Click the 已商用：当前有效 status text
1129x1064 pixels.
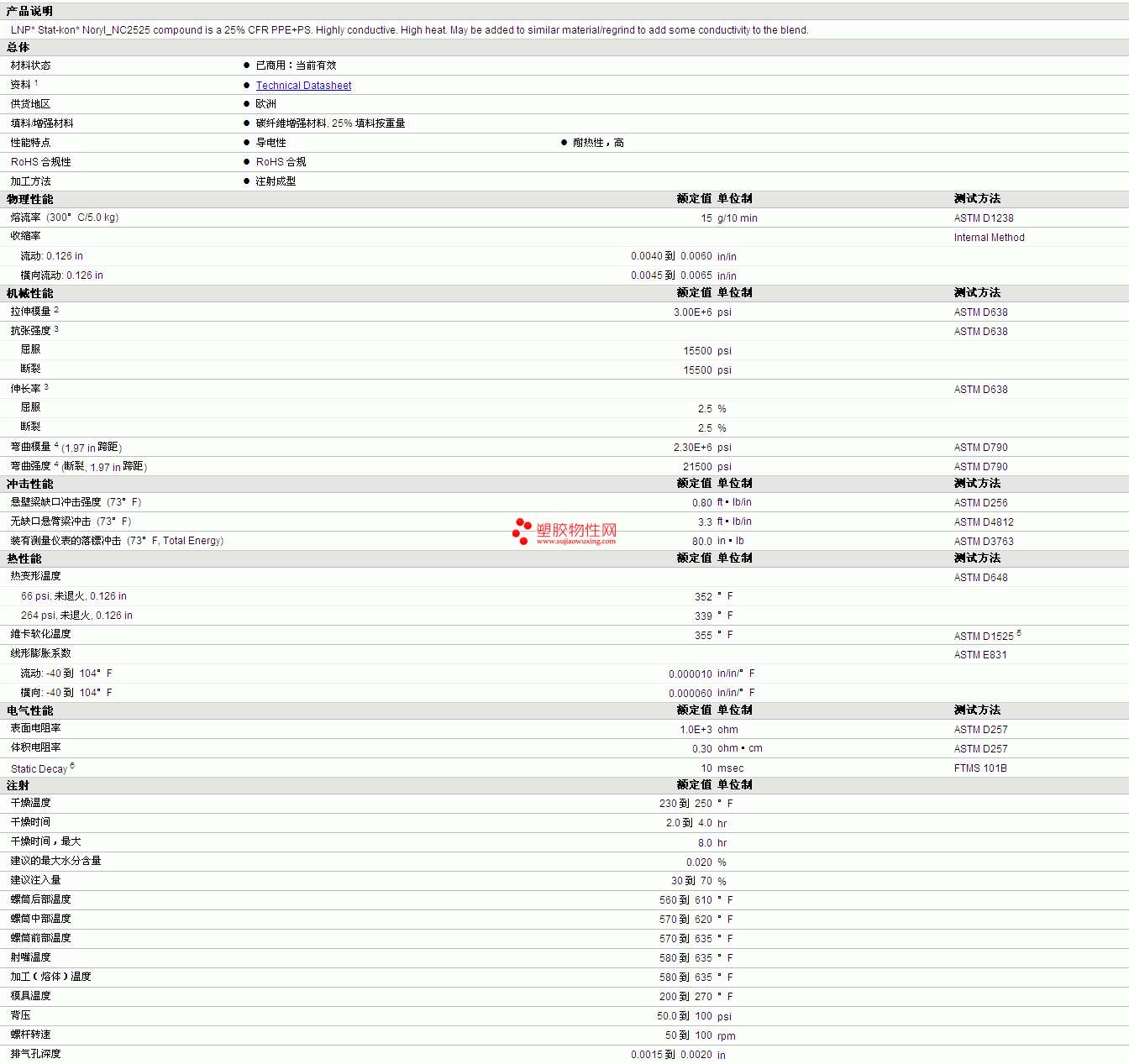pos(296,66)
